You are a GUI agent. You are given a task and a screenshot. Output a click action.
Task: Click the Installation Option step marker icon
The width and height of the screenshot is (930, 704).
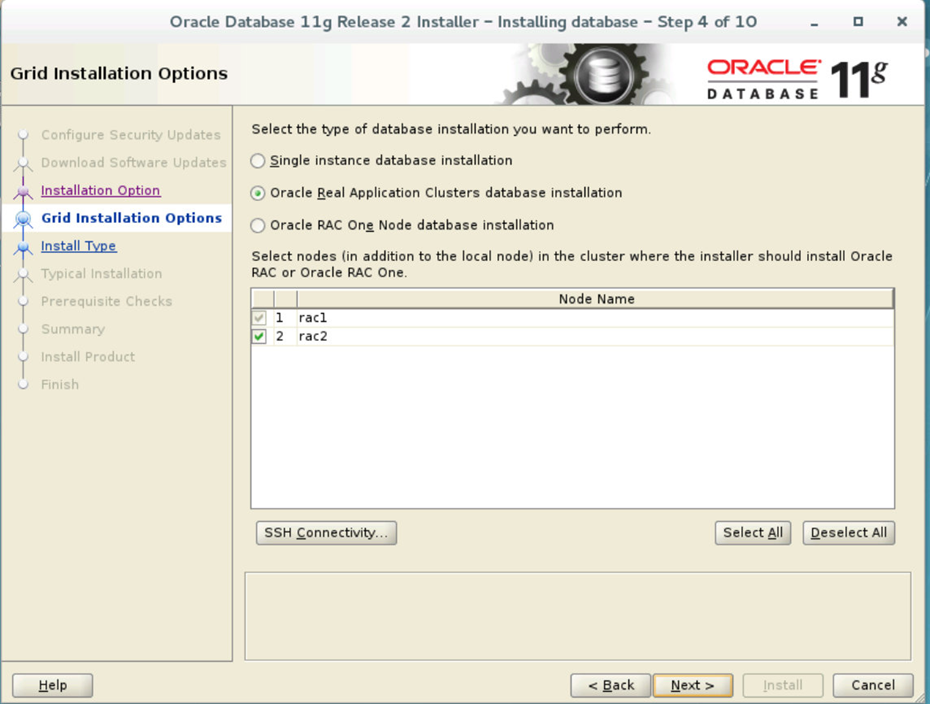pos(23,191)
